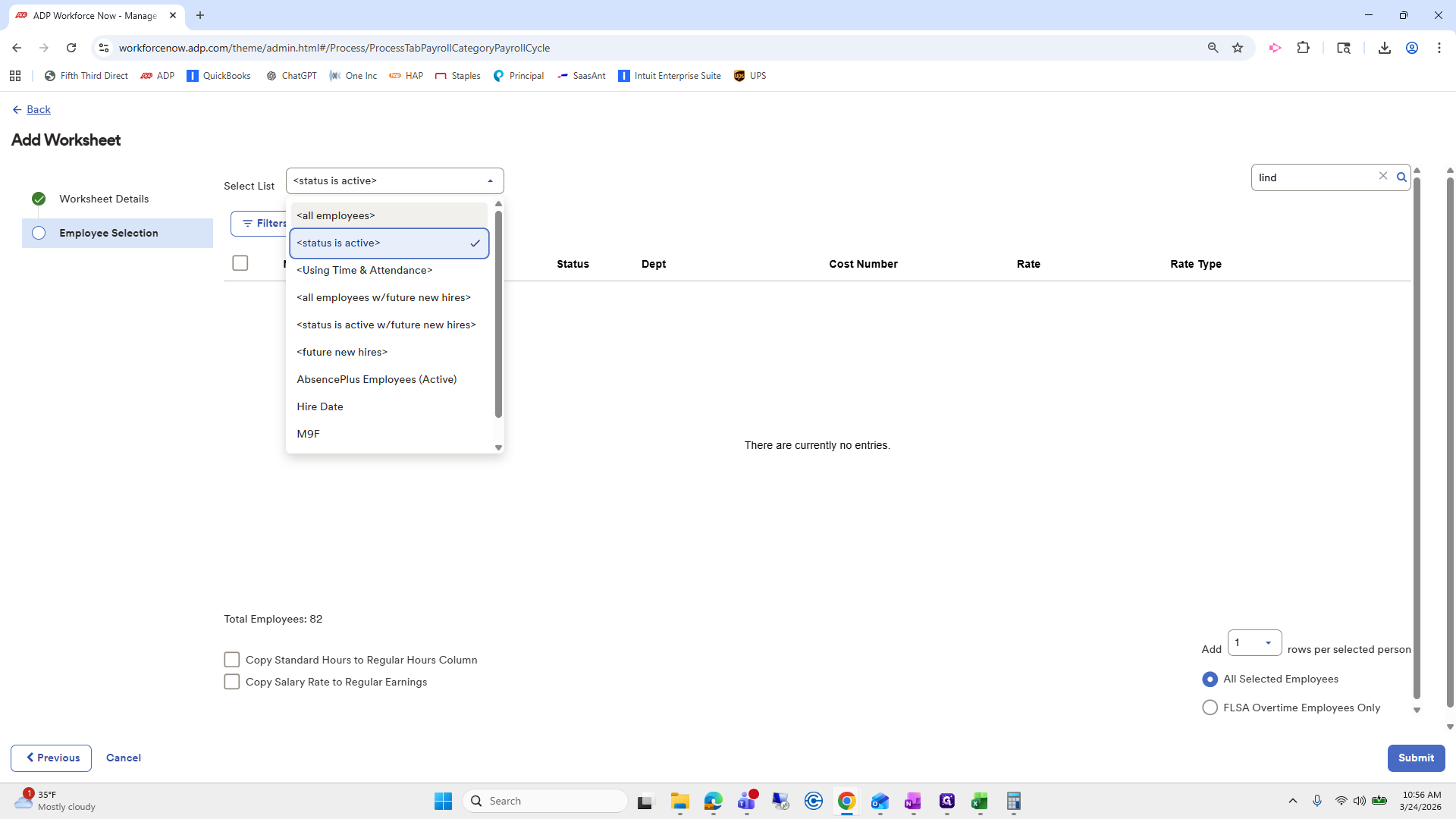
Task: Choose <Using Time & Attendance> option
Action: (x=389, y=270)
